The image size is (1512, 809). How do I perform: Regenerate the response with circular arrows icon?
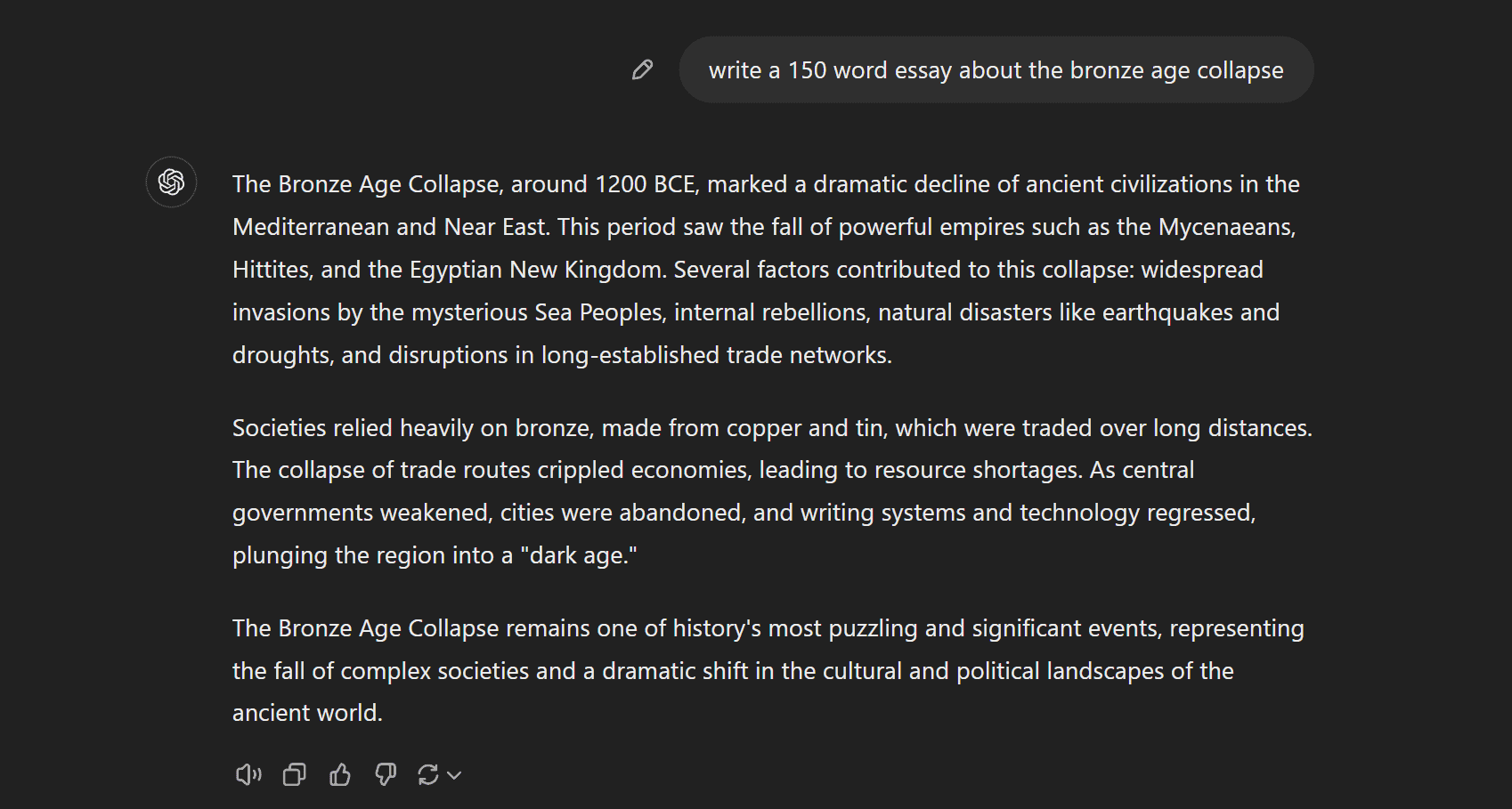tap(428, 775)
